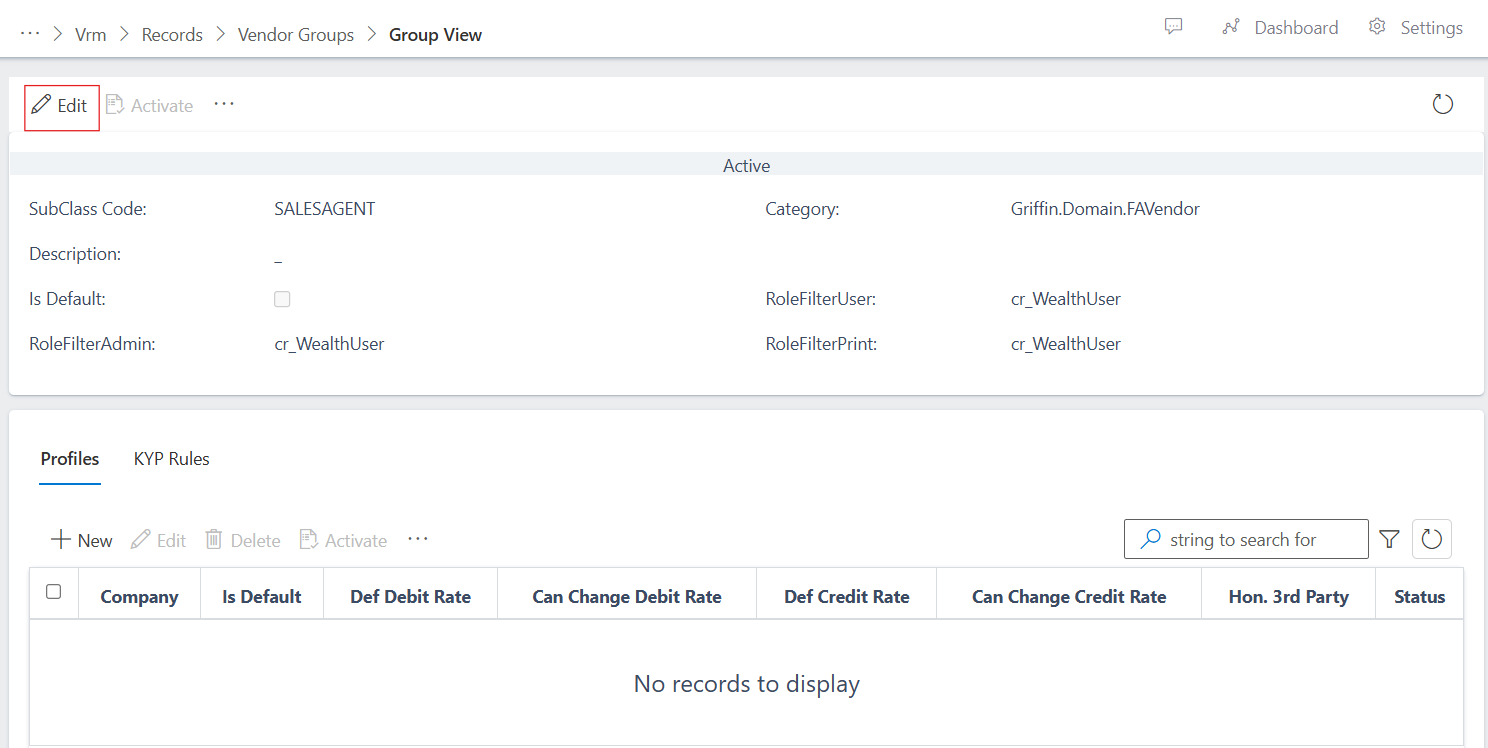Click RoleFilterUser value cr_WealthUser
This screenshot has width=1488, height=748.
click(1066, 299)
